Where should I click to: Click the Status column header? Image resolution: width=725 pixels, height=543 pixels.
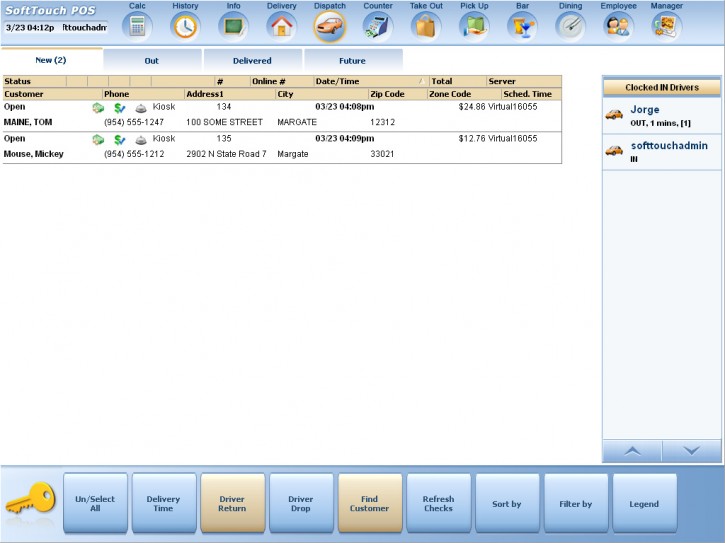click(x=35, y=81)
